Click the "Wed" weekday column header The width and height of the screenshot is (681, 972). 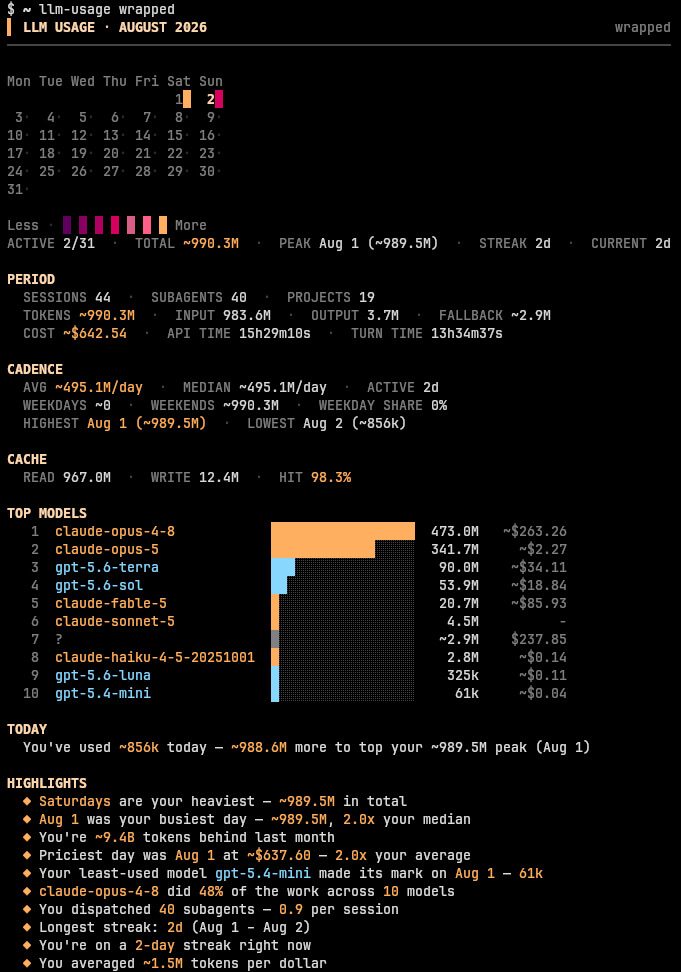point(82,81)
